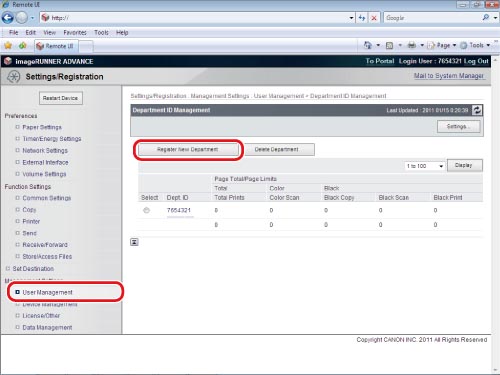Click the Home icon in command bar

coord(368,45)
